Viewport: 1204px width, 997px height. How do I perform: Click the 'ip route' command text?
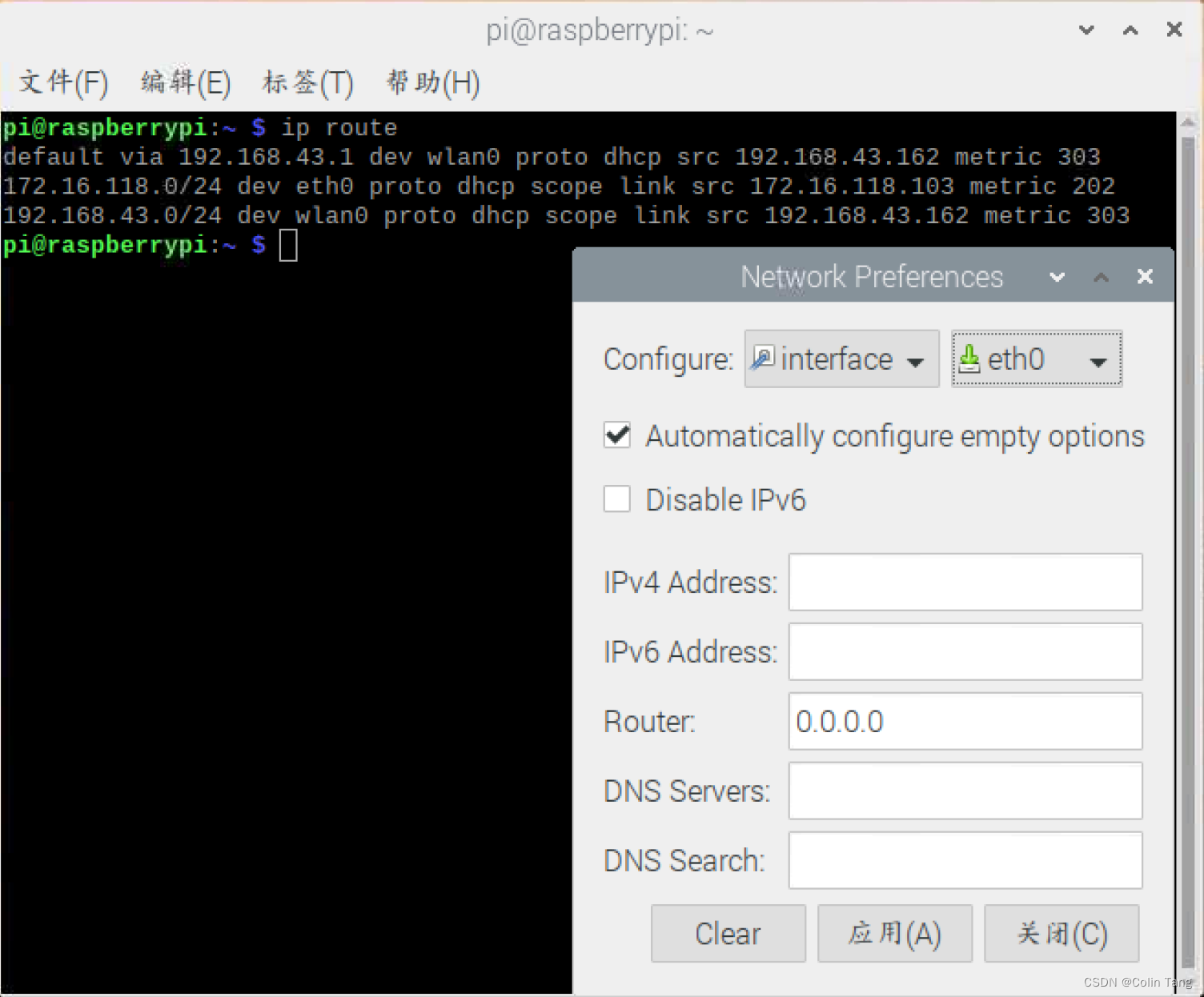339,128
